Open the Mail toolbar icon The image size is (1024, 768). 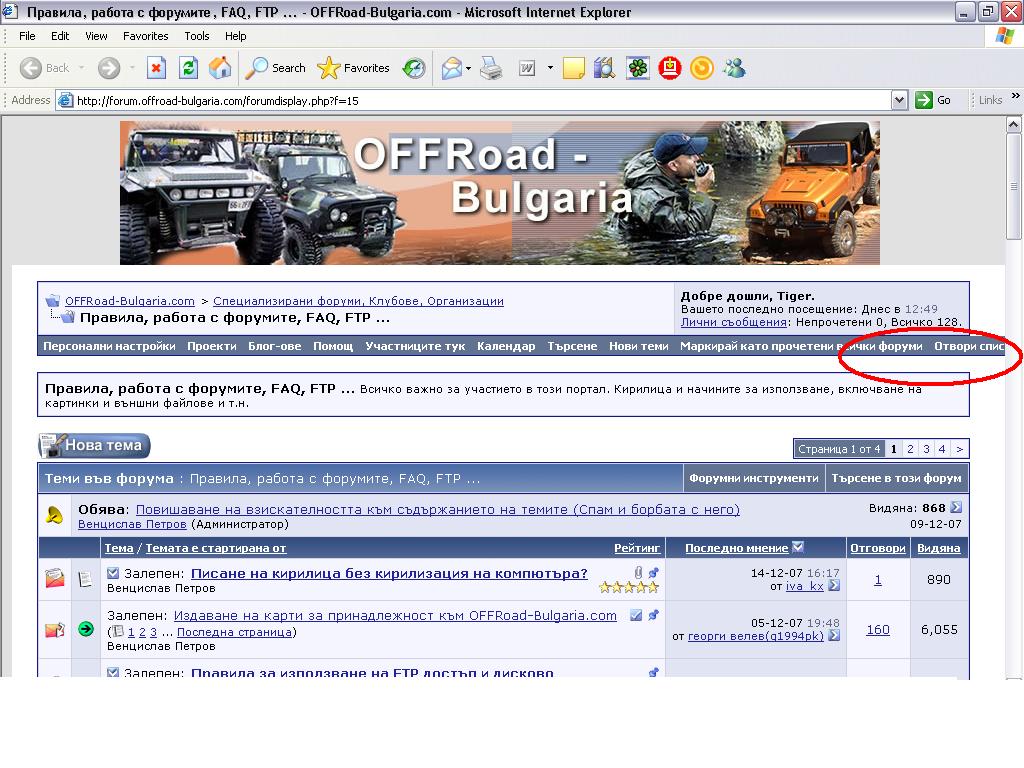(451, 68)
